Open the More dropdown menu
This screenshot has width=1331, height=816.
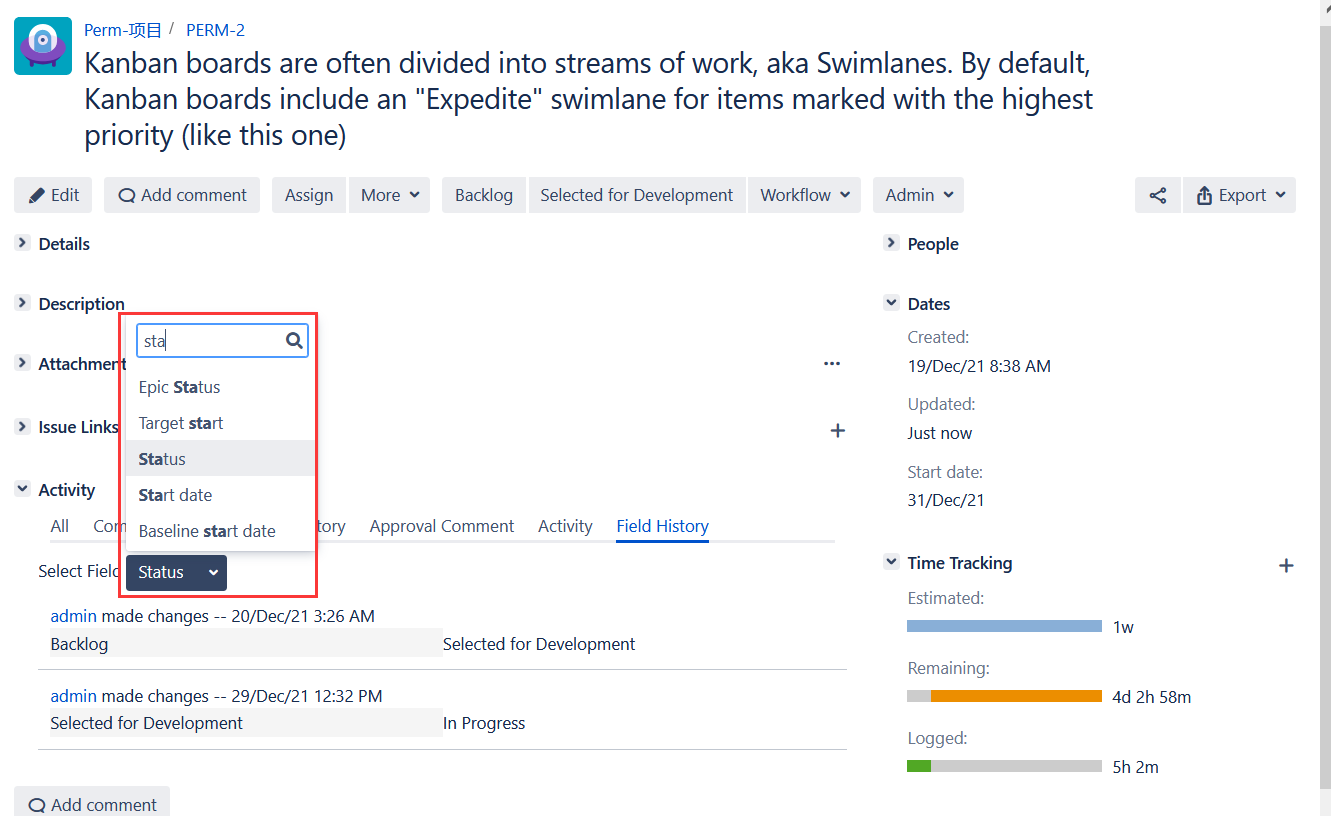tap(390, 195)
